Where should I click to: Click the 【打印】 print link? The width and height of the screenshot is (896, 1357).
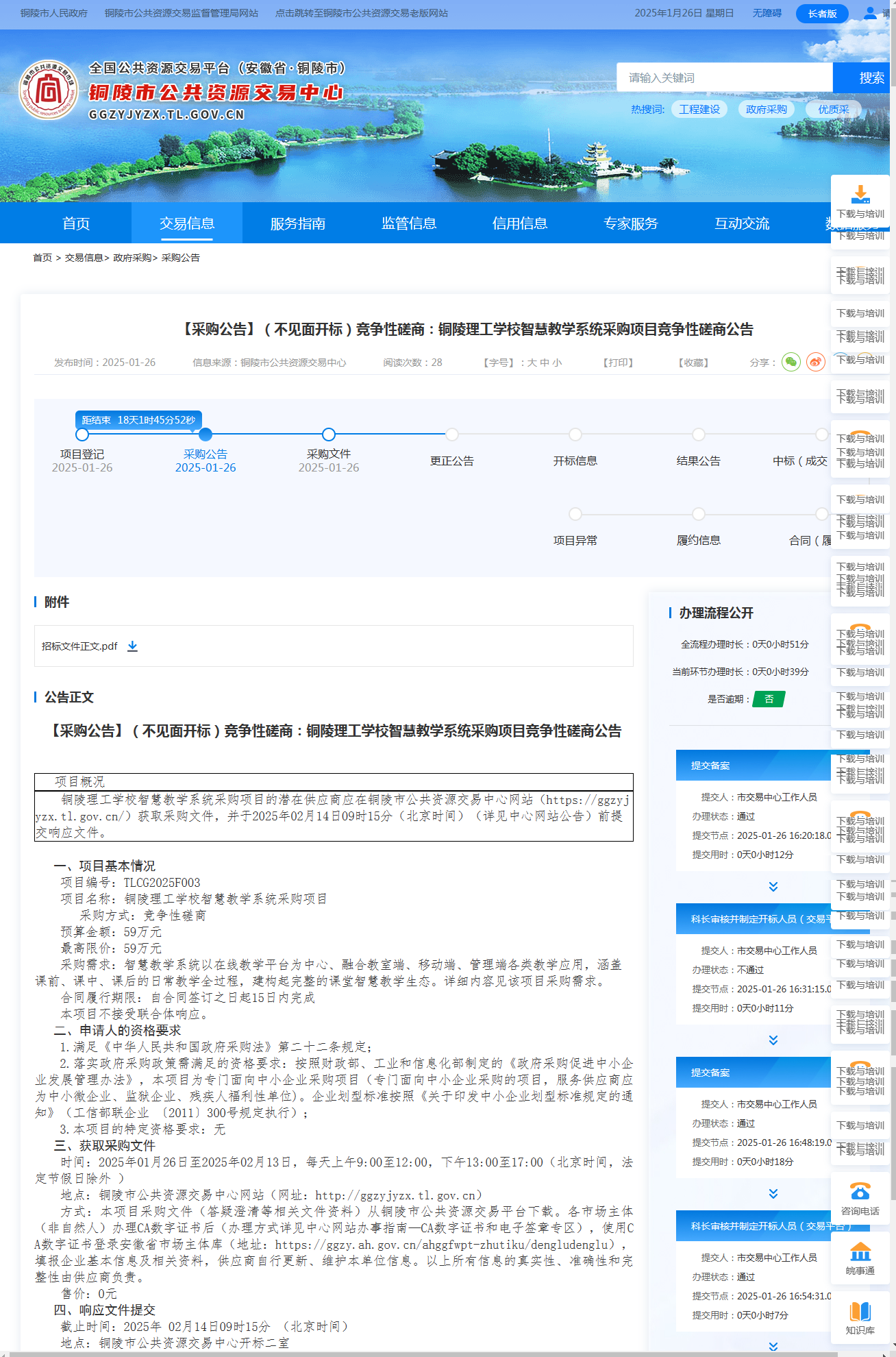click(x=618, y=363)
